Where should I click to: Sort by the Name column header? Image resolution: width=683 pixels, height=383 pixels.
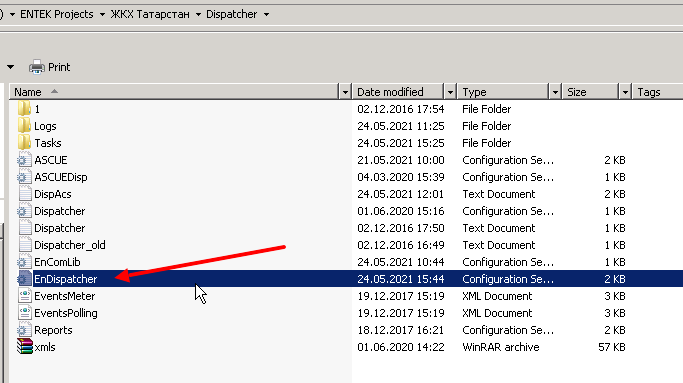tap(174, 92)
